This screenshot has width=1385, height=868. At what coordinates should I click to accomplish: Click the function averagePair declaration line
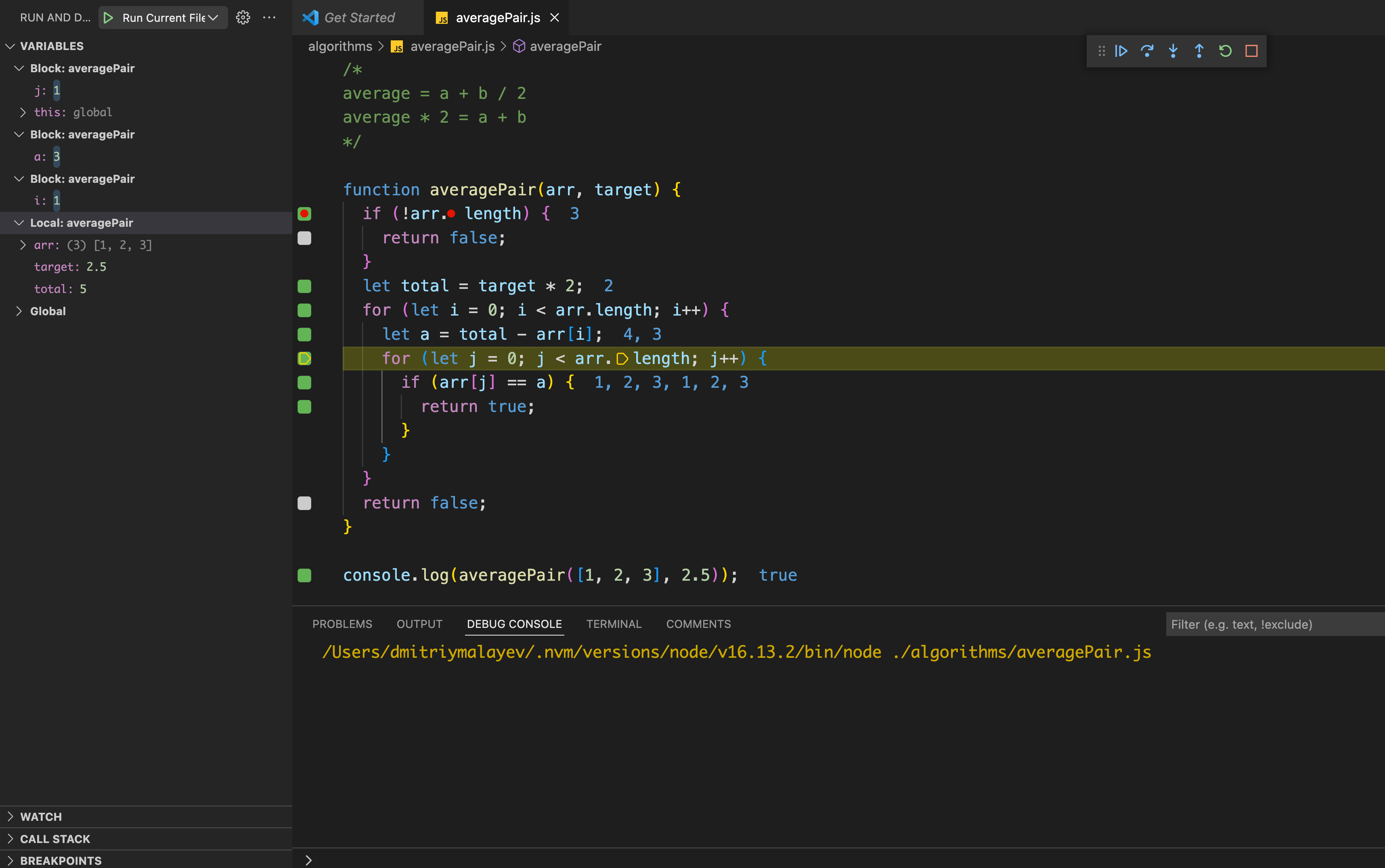coord(512,189)
